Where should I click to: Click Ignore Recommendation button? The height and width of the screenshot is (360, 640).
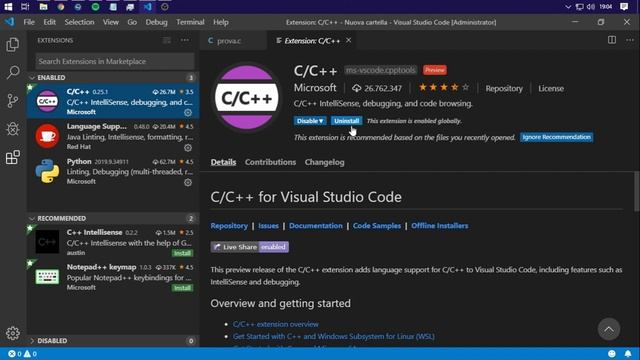[557, 137]
